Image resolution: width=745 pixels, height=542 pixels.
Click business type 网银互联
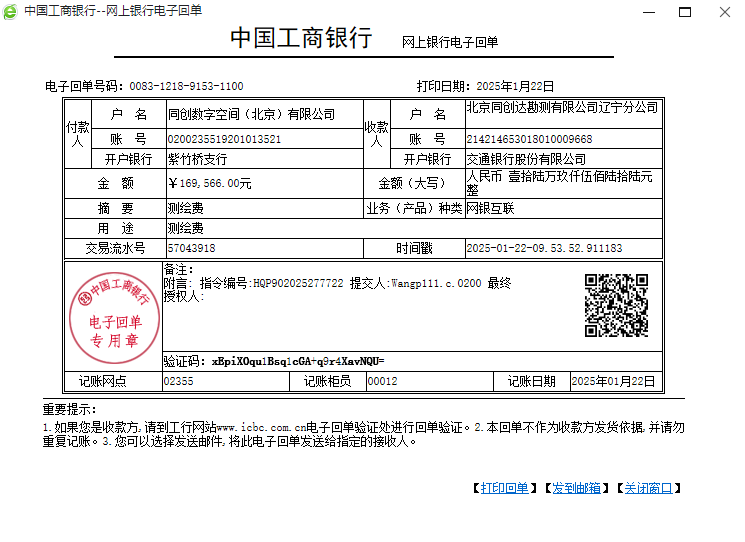(490, 208)
